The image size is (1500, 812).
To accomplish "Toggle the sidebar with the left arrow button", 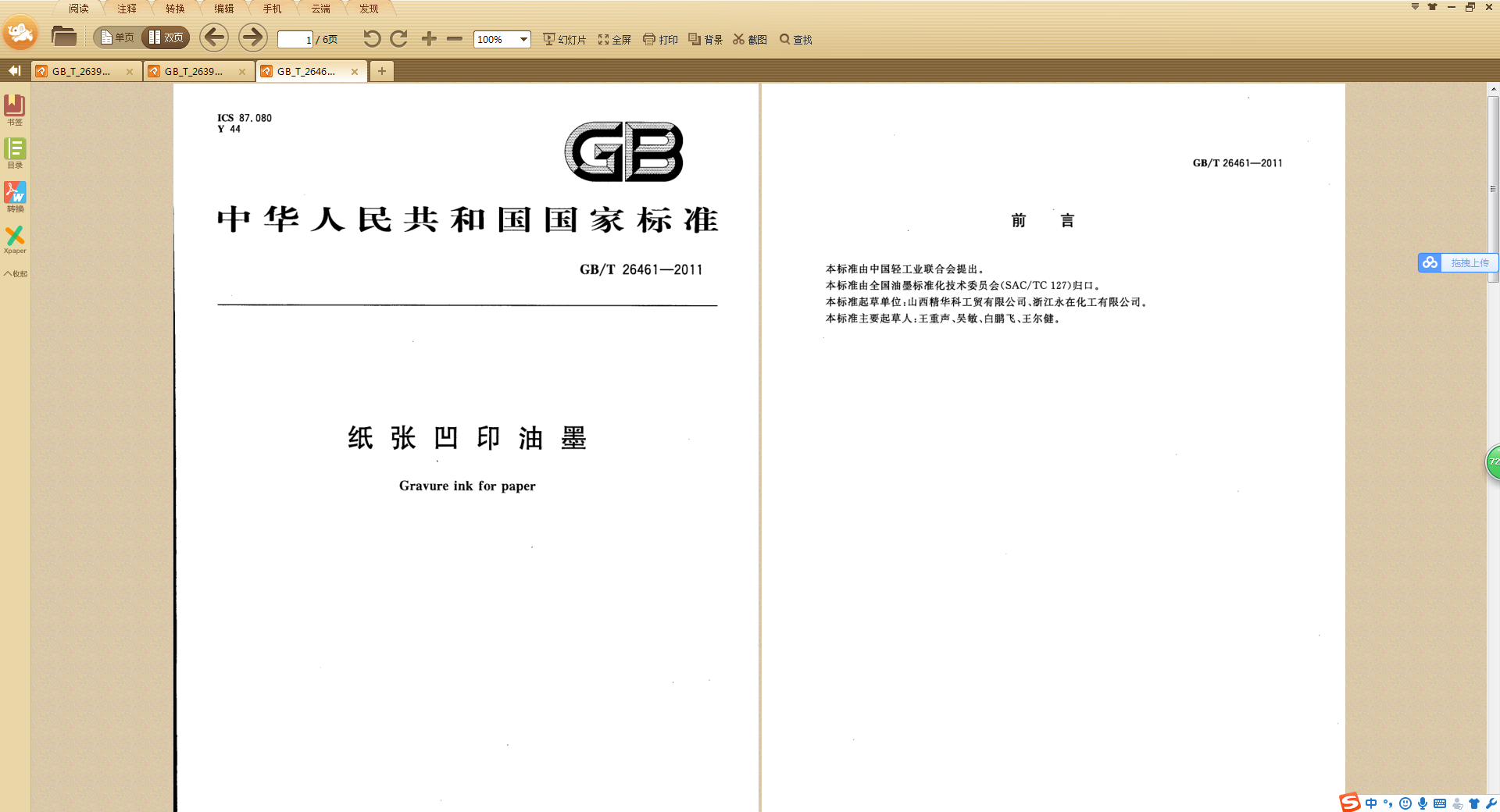I will pyautogui.click(x=14, y=71).
